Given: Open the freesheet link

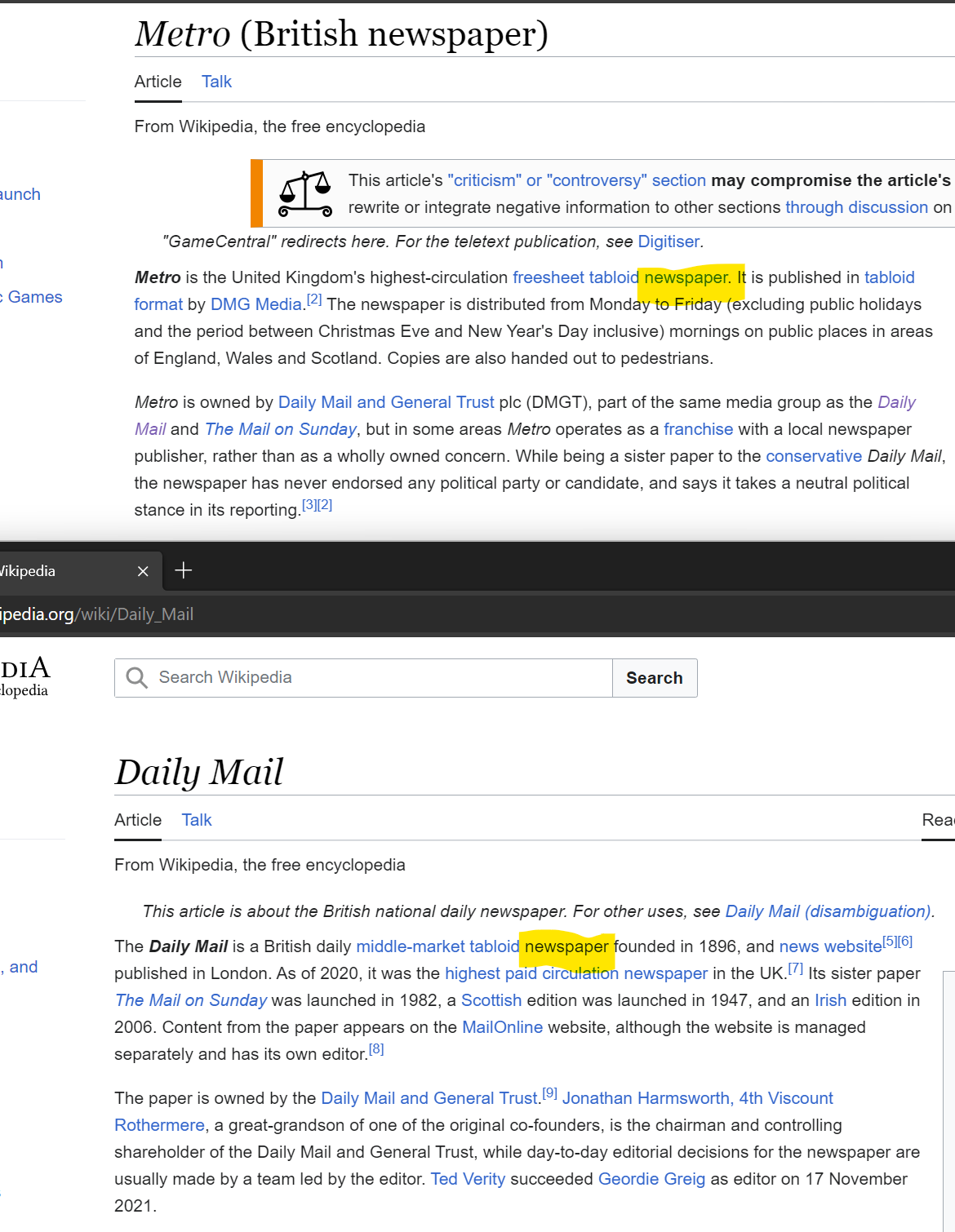Looking at the screenshot, I should pos(549,277).
